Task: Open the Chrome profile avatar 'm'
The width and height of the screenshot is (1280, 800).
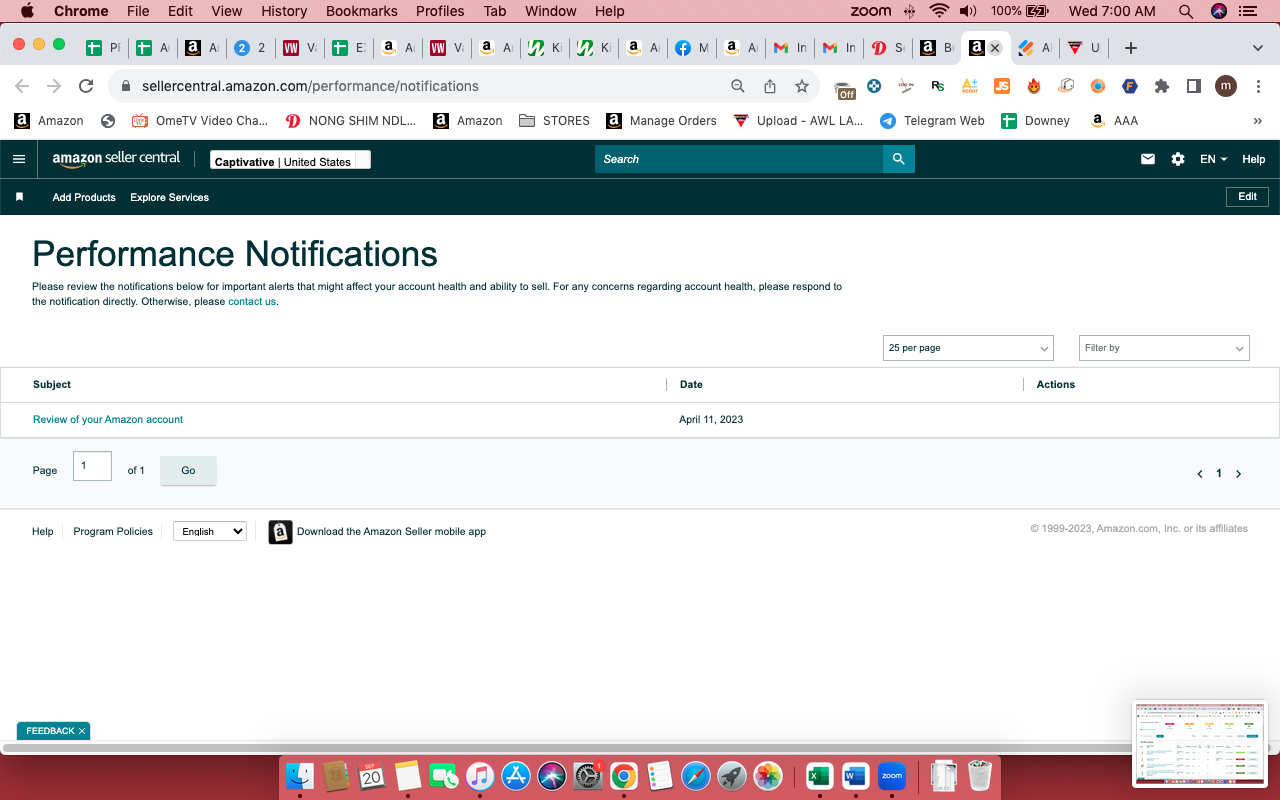Action: tap(1226, 86)
